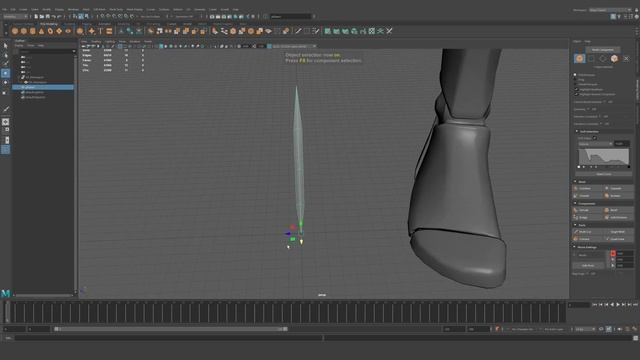Image resolution: width=640 pixels, height=360 pixels.
Task: Select Object selection mode in Modeling Toolkit
Action: click(580, 59)
